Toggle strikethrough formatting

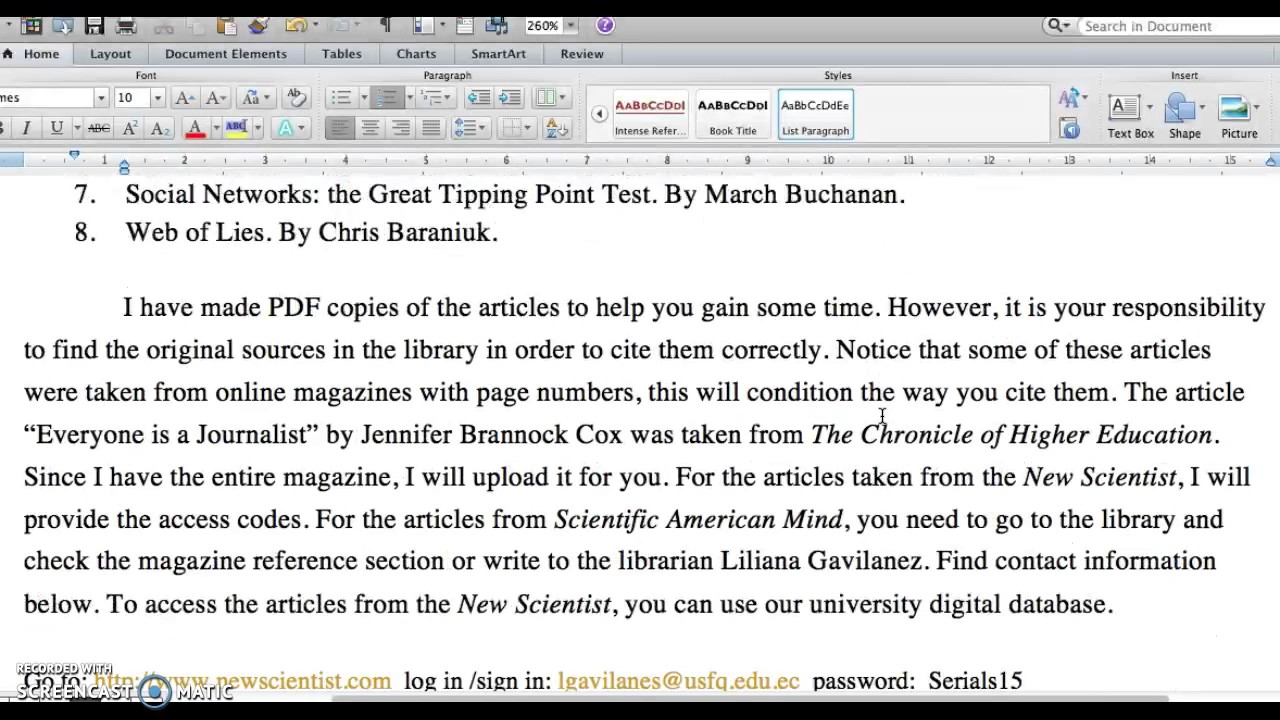(98, 128)
